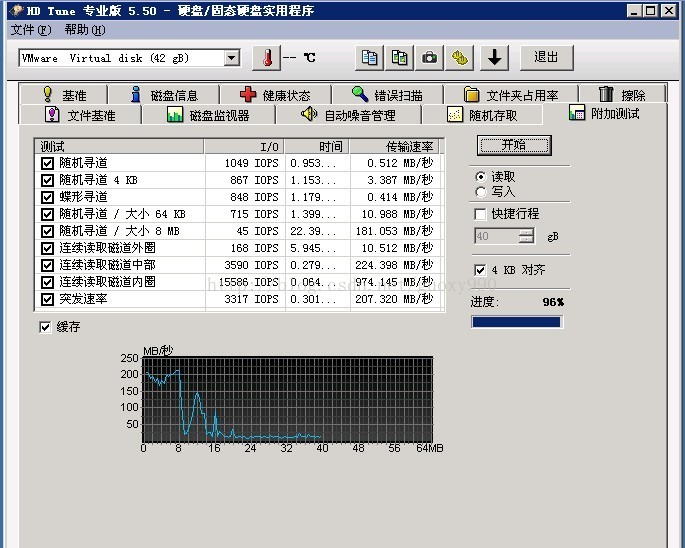
Task: Click the 时间 column header
Action: coord(318,146)
